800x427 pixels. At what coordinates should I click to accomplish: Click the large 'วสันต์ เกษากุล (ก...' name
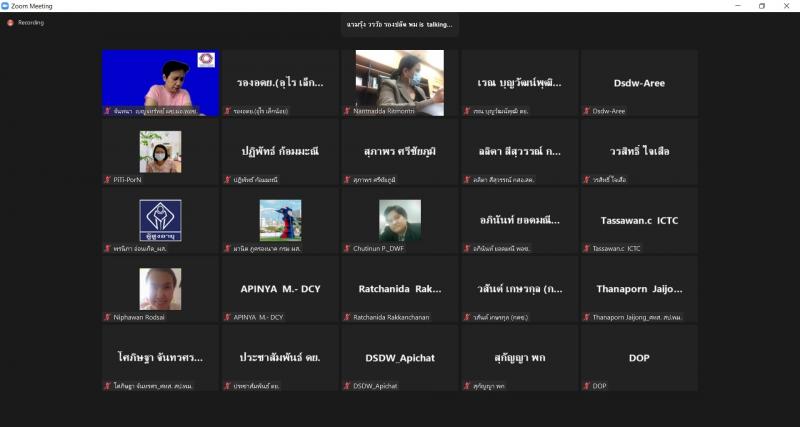519,289
